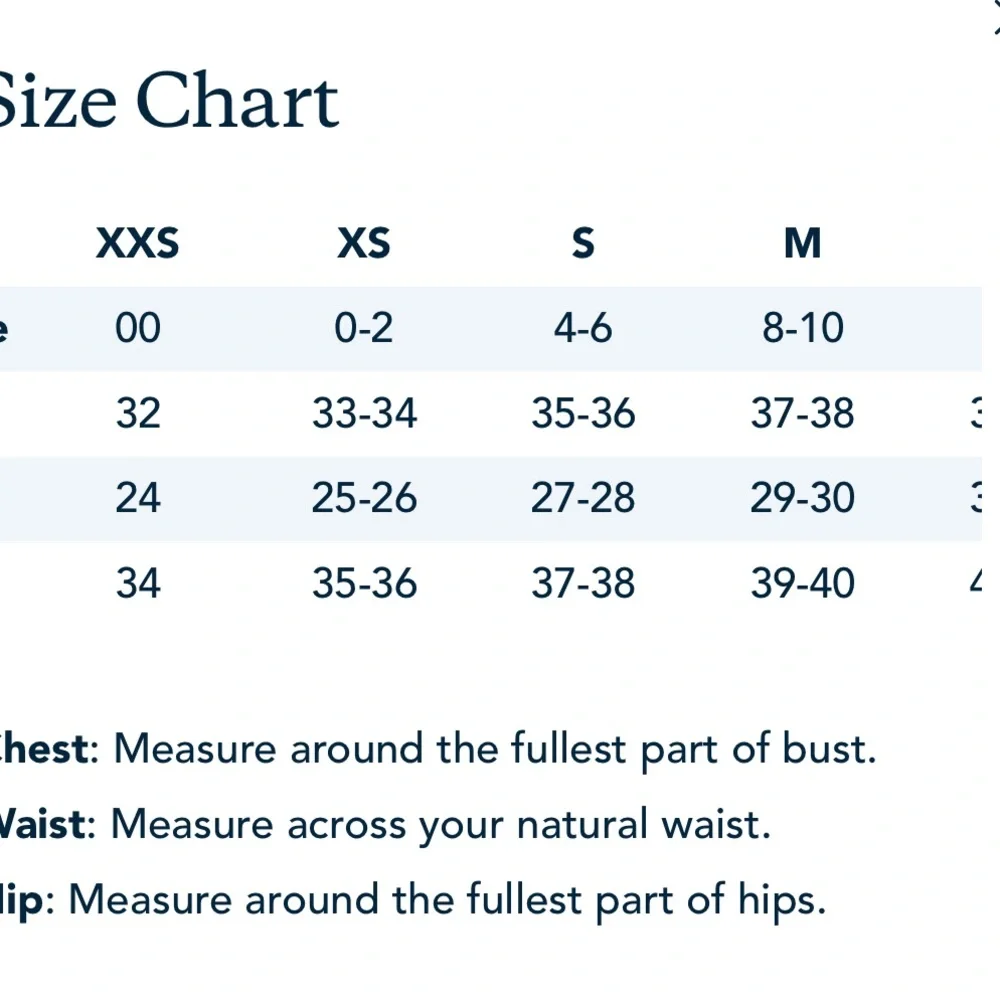Click the 27-28 waist measurement cell
The width and height of the screenshot is (1000, 1000).
[583, 498]
